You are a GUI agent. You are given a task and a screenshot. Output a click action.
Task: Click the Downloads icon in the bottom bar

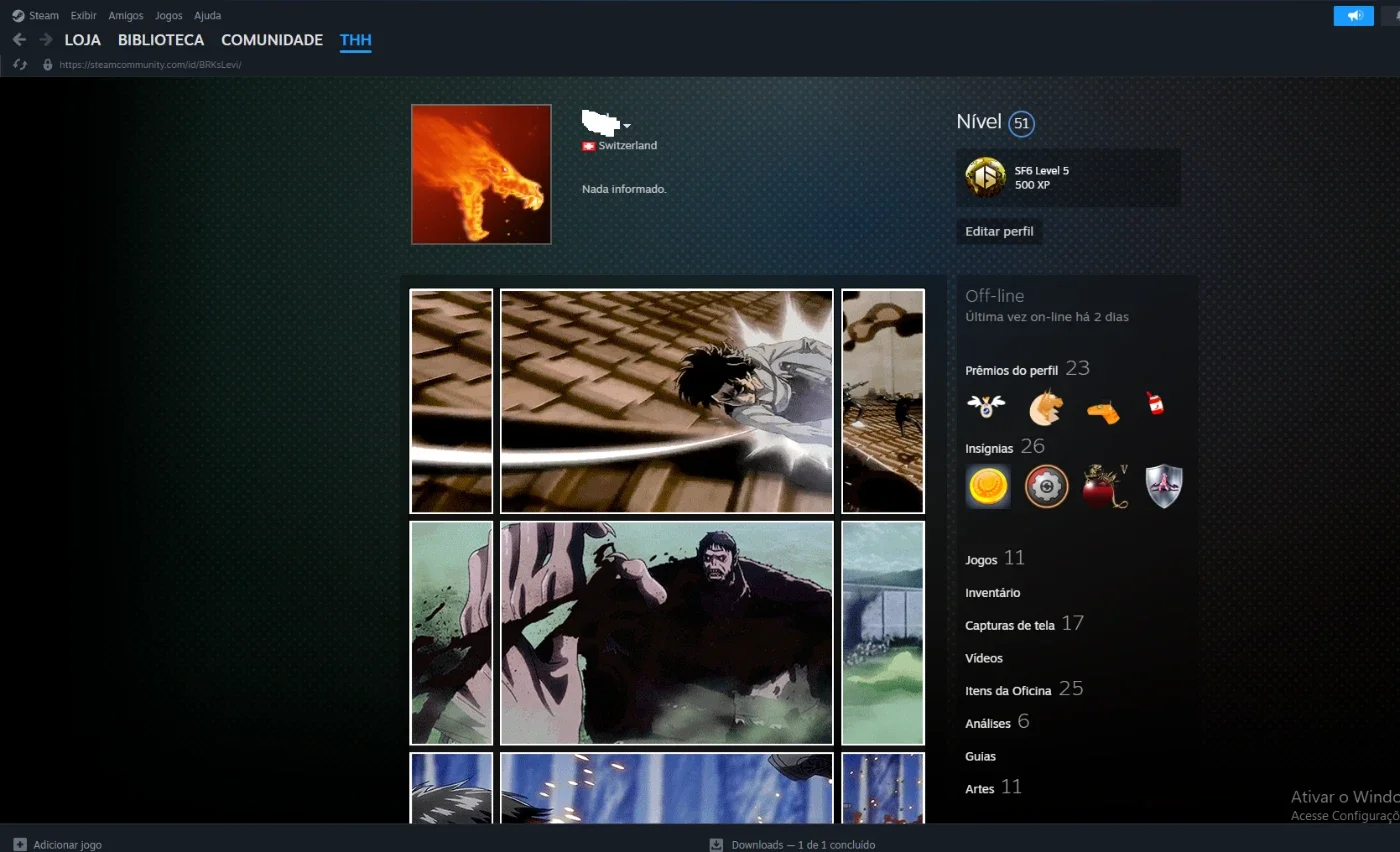click(x=716, y=845)
